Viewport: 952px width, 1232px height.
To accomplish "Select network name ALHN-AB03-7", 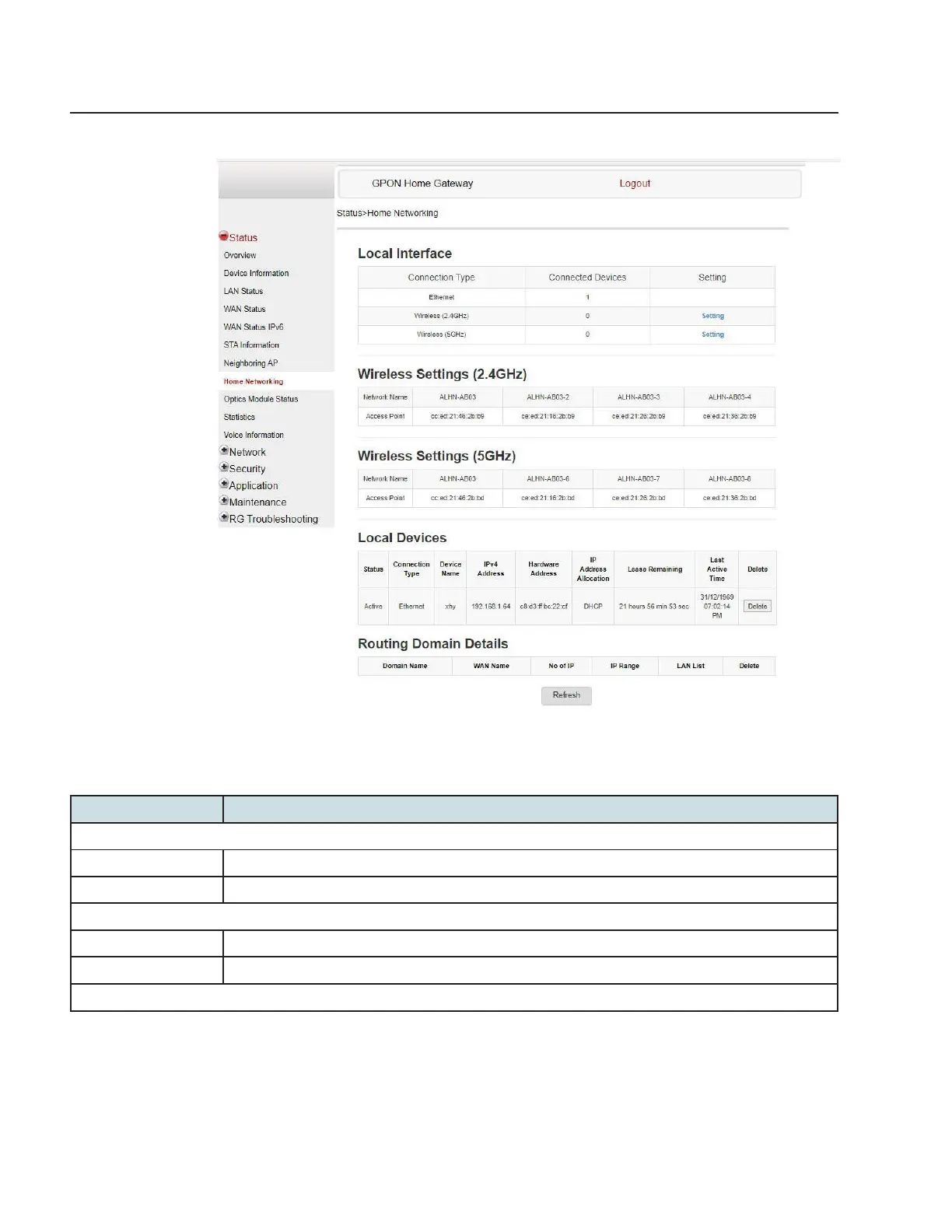I will 639,479.
